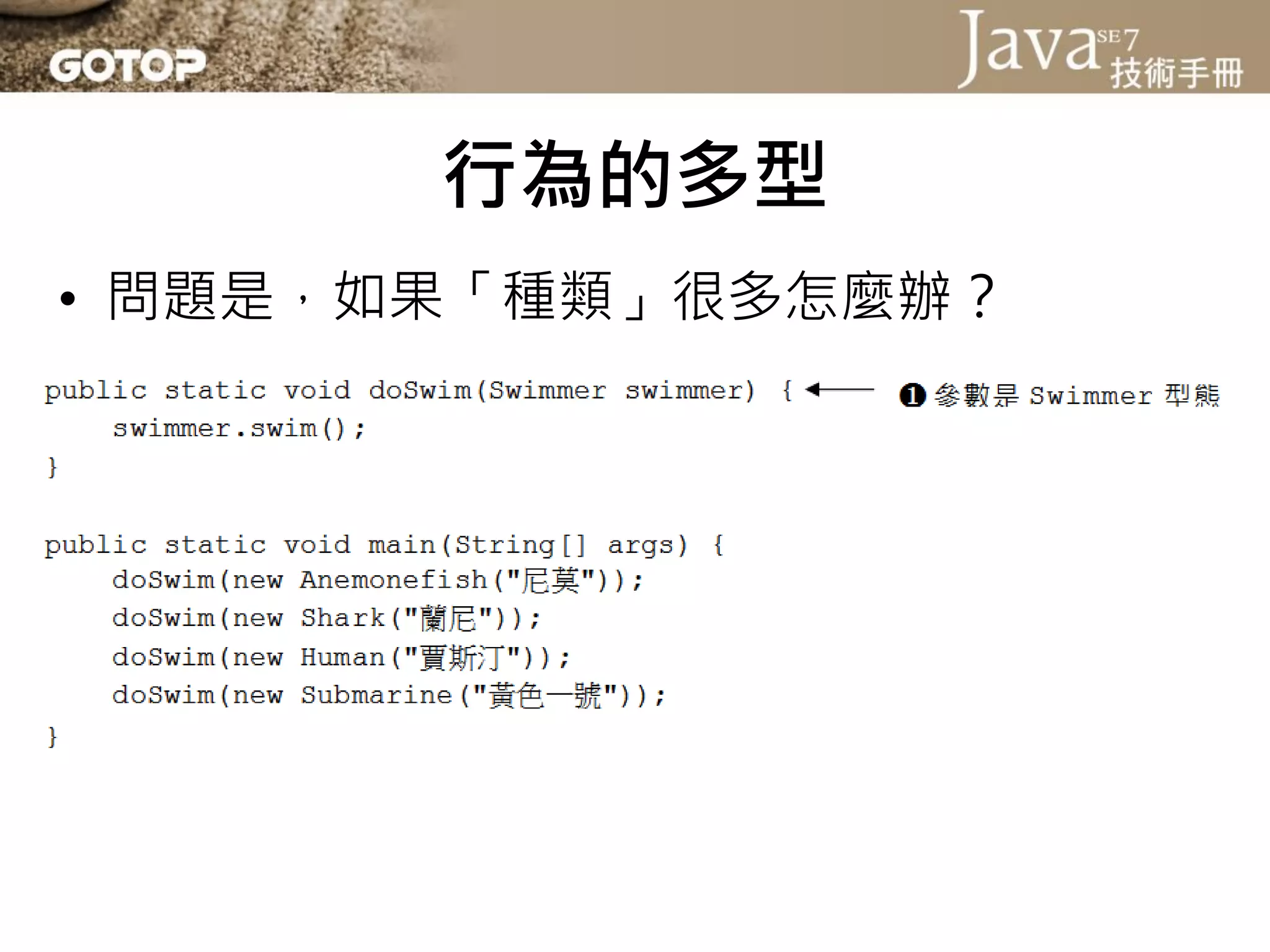
Task: Click the annotation 參數是 Swimmer 型態
Action: (1076, 395)
